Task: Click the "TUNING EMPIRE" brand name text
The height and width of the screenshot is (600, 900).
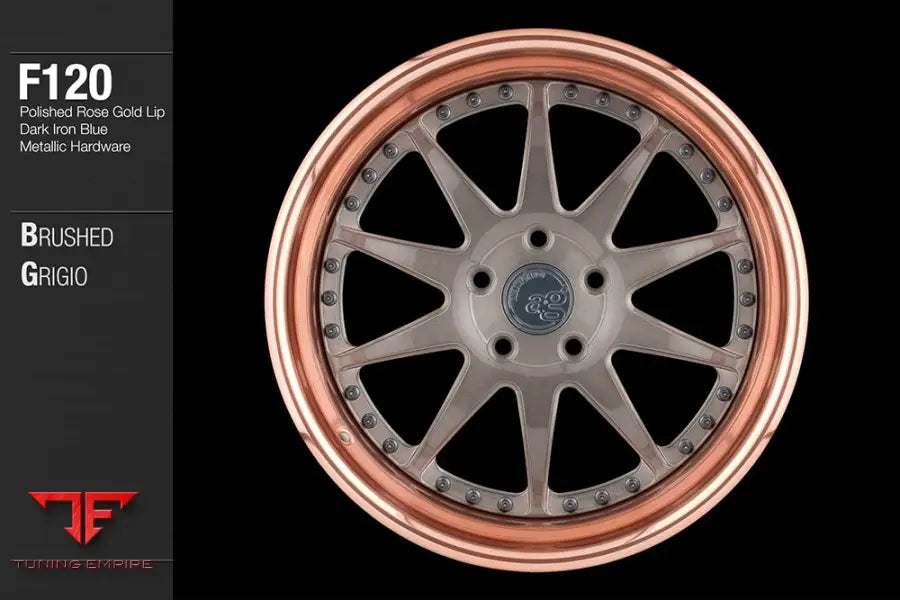Action: (x=84, y=564)
